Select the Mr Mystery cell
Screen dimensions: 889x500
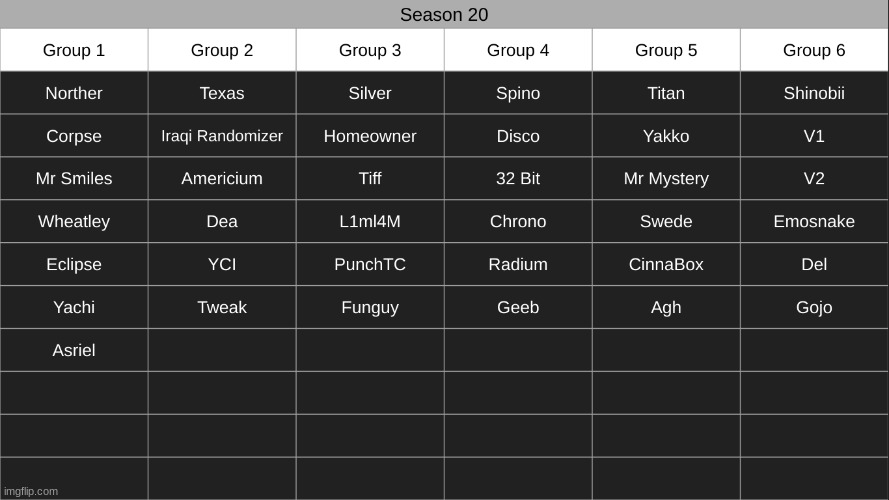pos(666,179)
